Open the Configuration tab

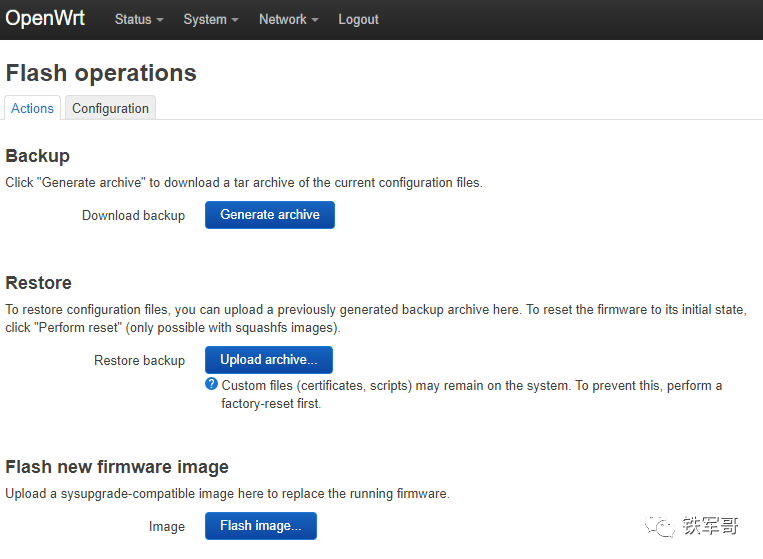click(x=110, y=108)
